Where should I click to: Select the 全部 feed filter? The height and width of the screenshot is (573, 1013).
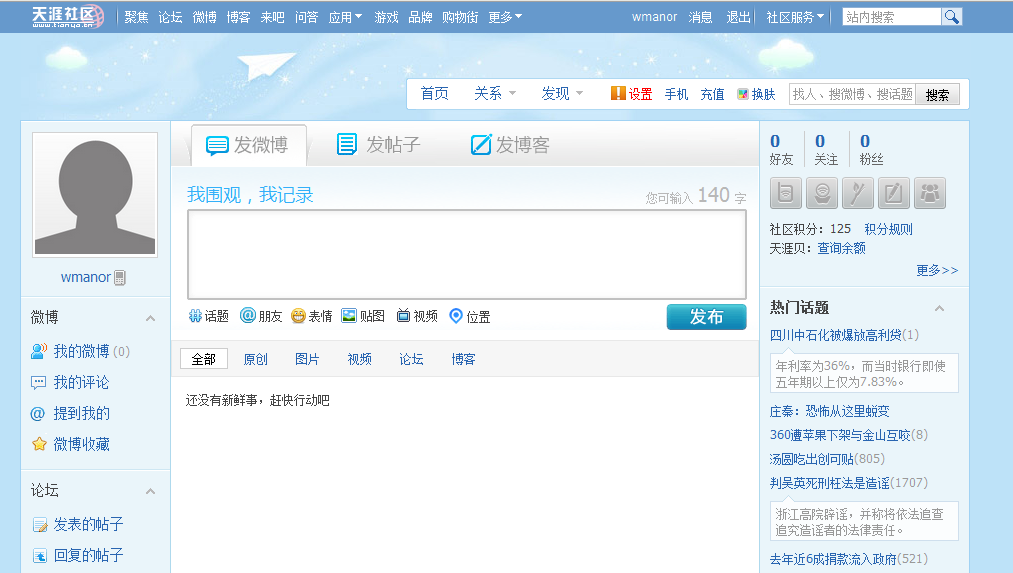204,359
